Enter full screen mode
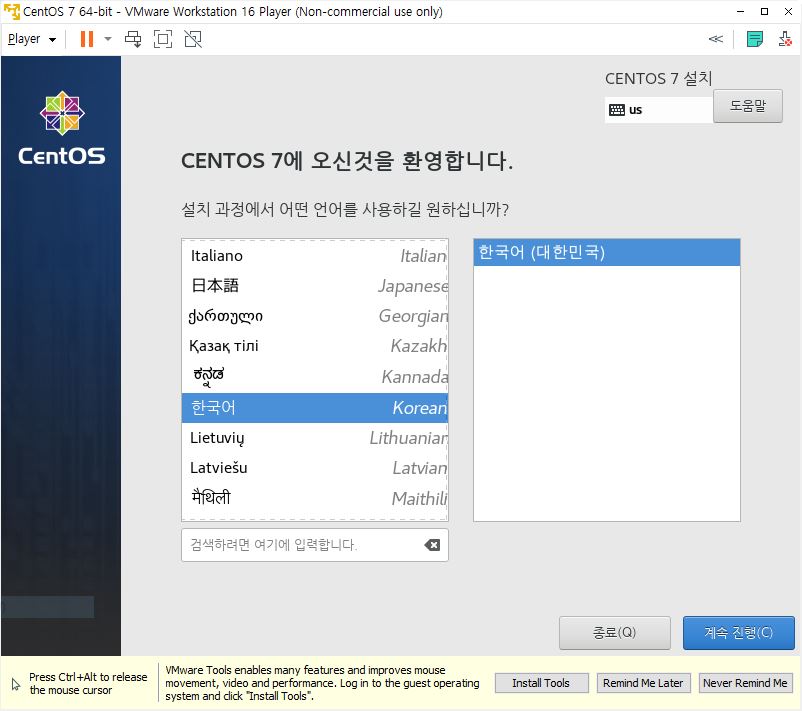Screen dimensions: 802x711 click(163, 39)
